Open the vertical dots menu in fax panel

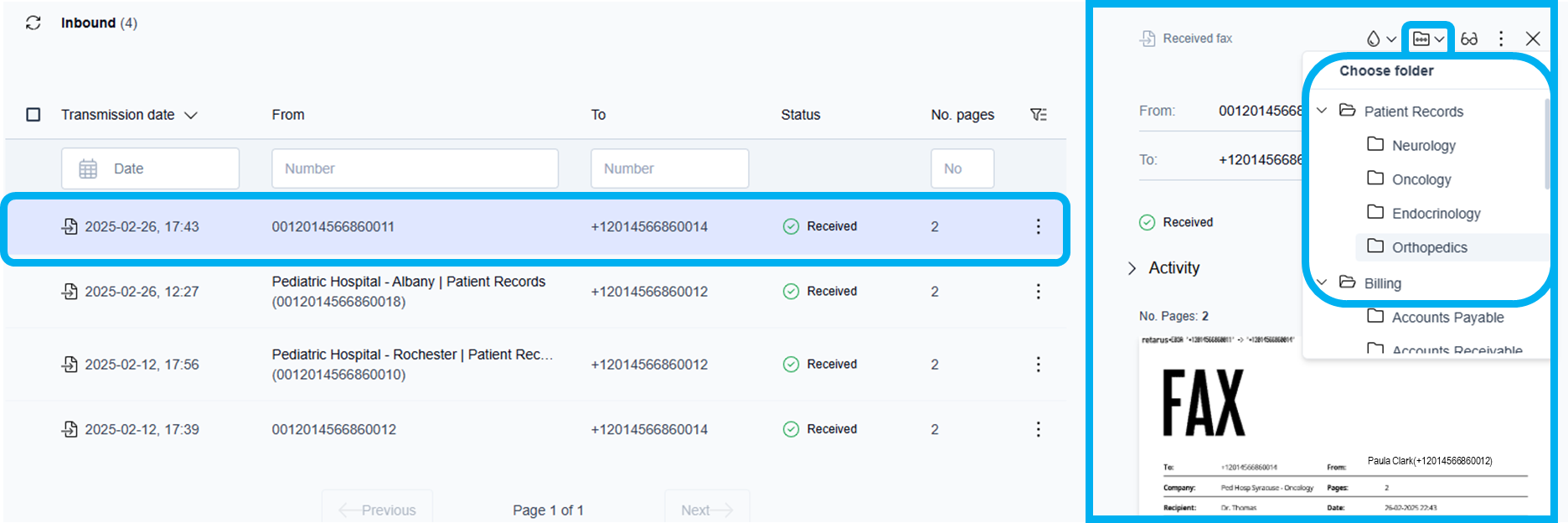[1501, 39]
